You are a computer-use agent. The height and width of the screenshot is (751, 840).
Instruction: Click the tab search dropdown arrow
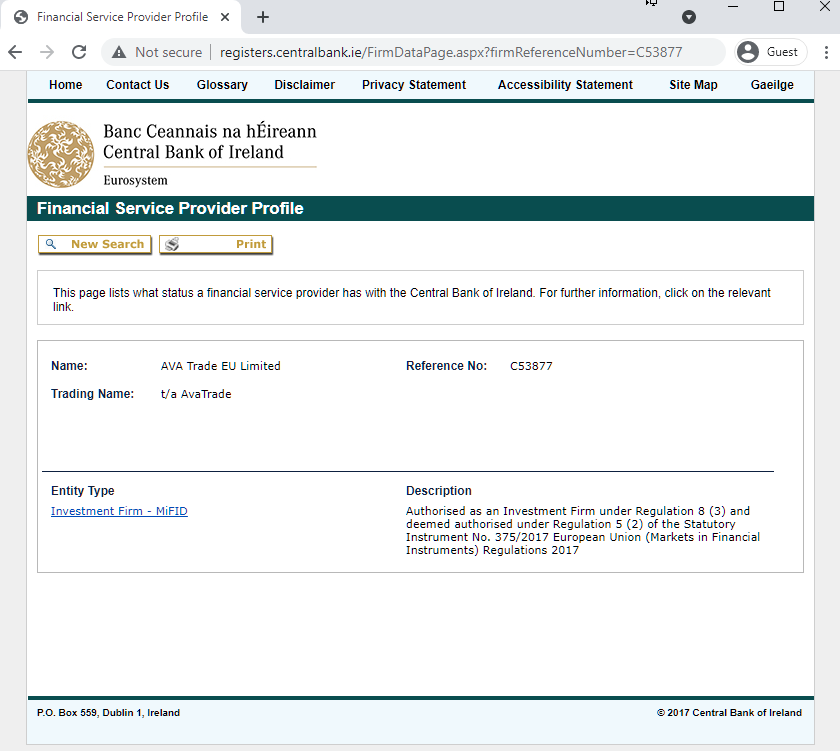pyautogui.click(x=689, y=17)
